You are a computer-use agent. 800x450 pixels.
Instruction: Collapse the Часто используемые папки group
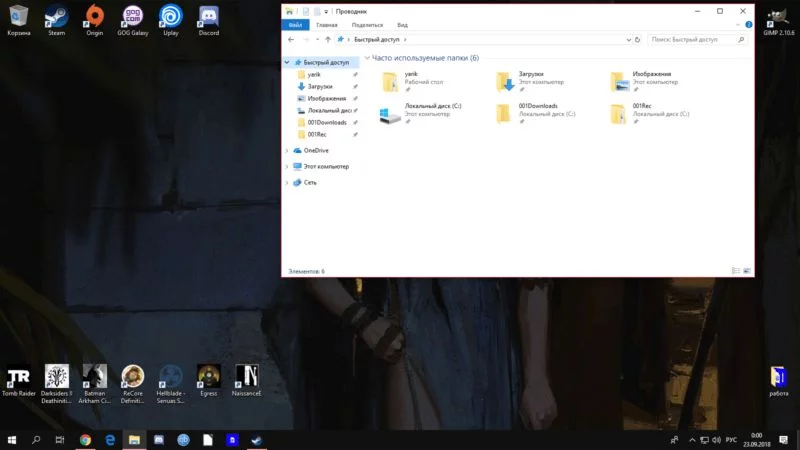[367, 58]
